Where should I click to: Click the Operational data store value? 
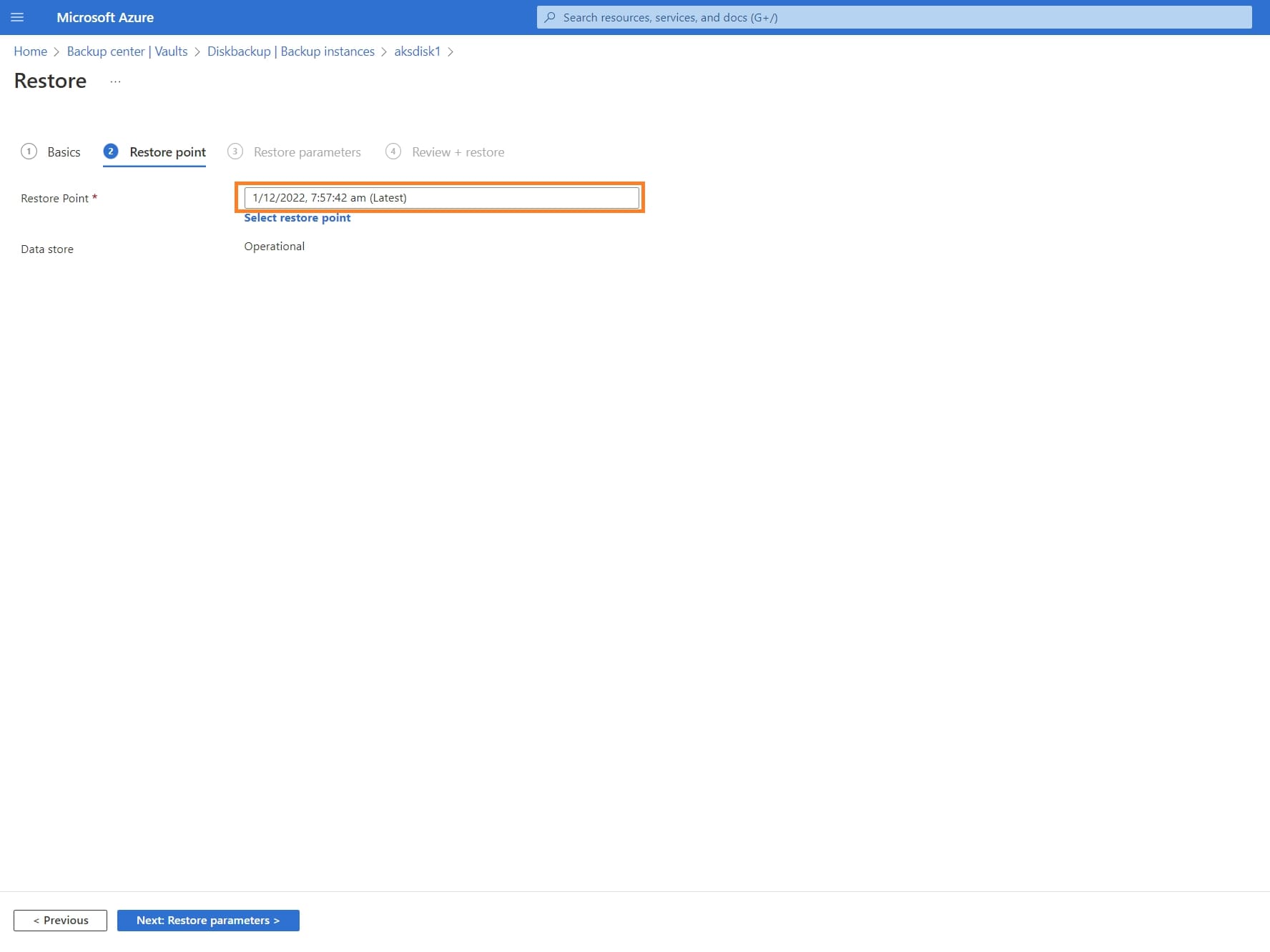pyautogui.click(x=275, y=247)
